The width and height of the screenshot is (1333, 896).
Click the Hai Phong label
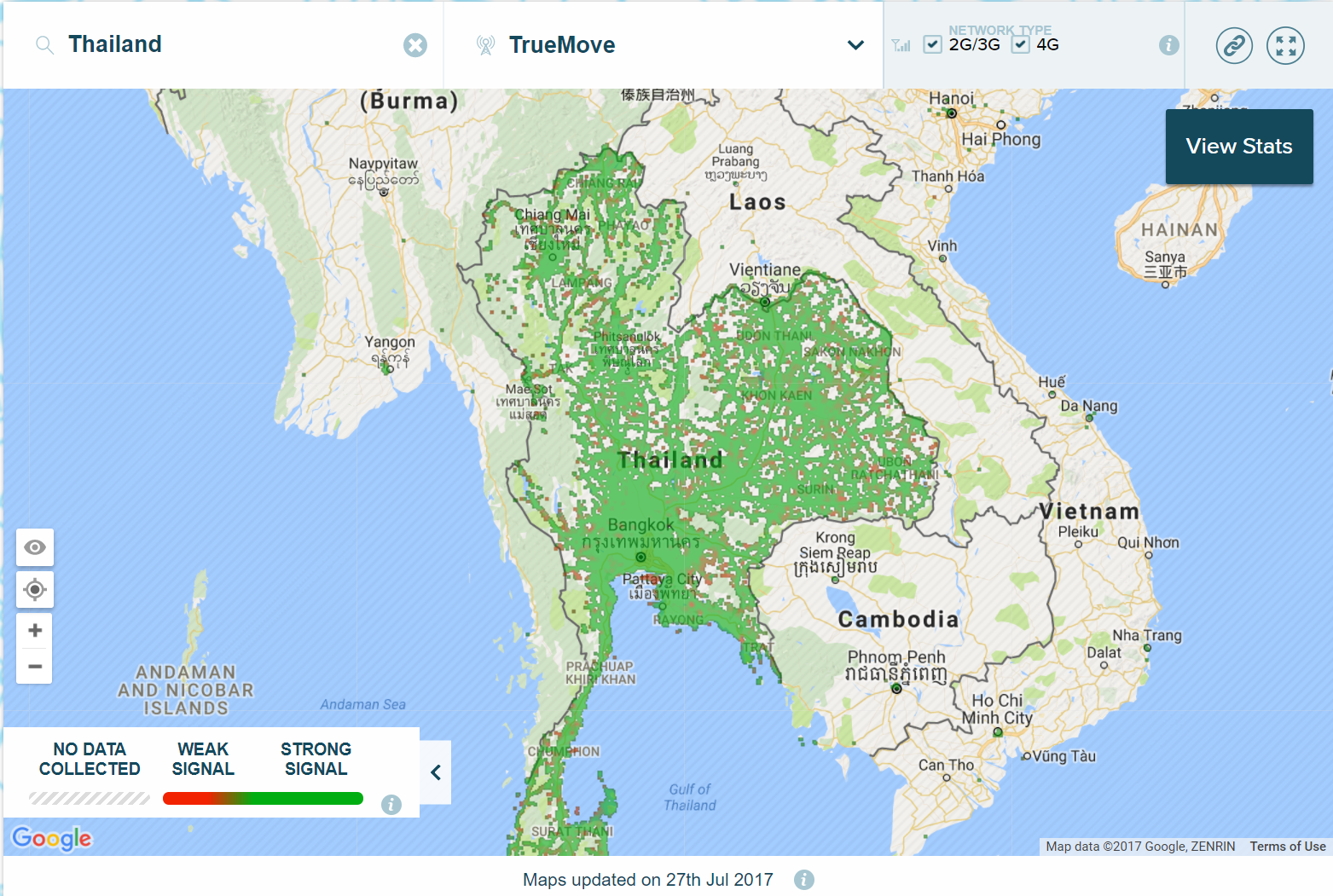pos(1001,139)
